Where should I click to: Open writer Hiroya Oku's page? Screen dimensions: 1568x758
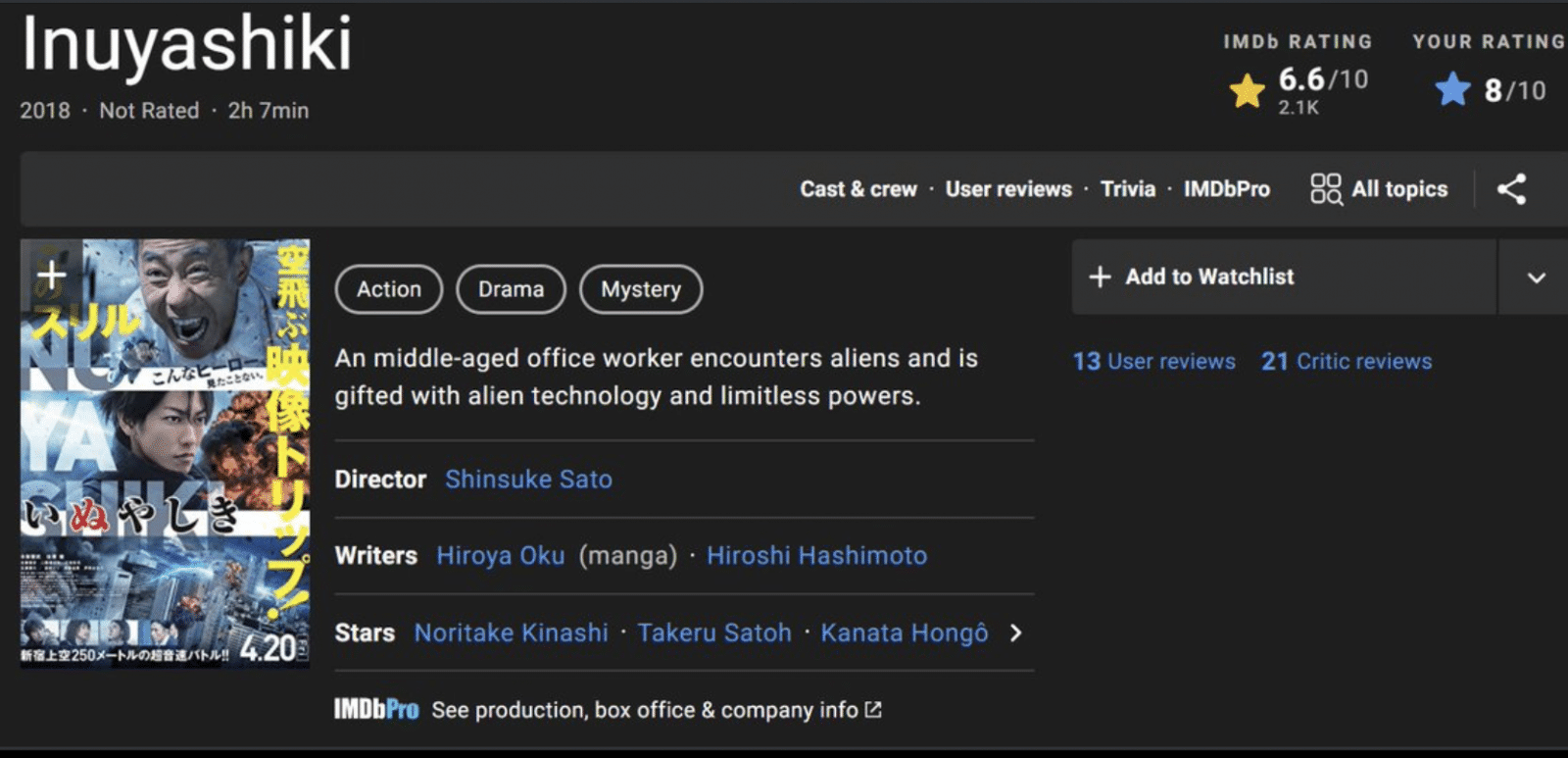(x=501, y=556)
